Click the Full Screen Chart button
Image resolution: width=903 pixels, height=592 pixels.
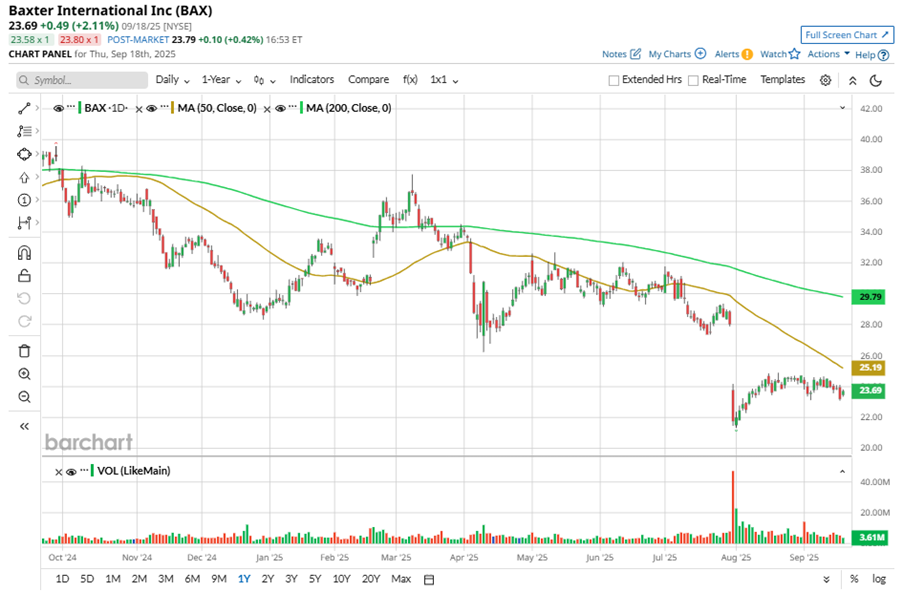(847, 35)
